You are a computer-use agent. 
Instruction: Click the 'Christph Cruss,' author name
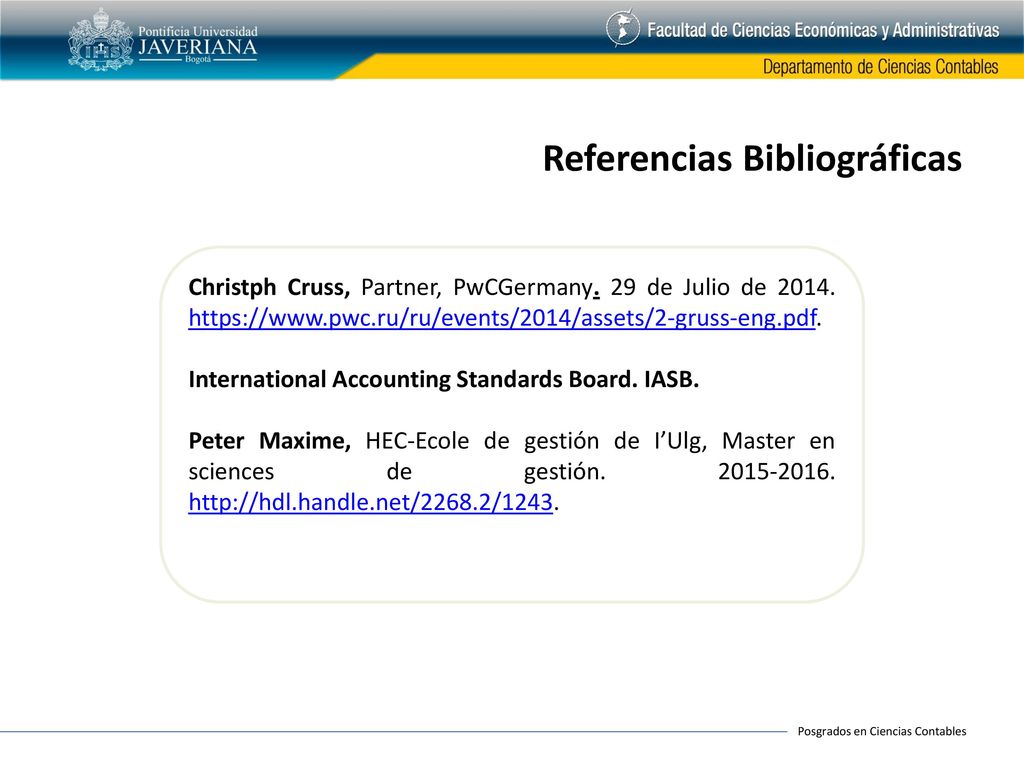tap(269, 287)
